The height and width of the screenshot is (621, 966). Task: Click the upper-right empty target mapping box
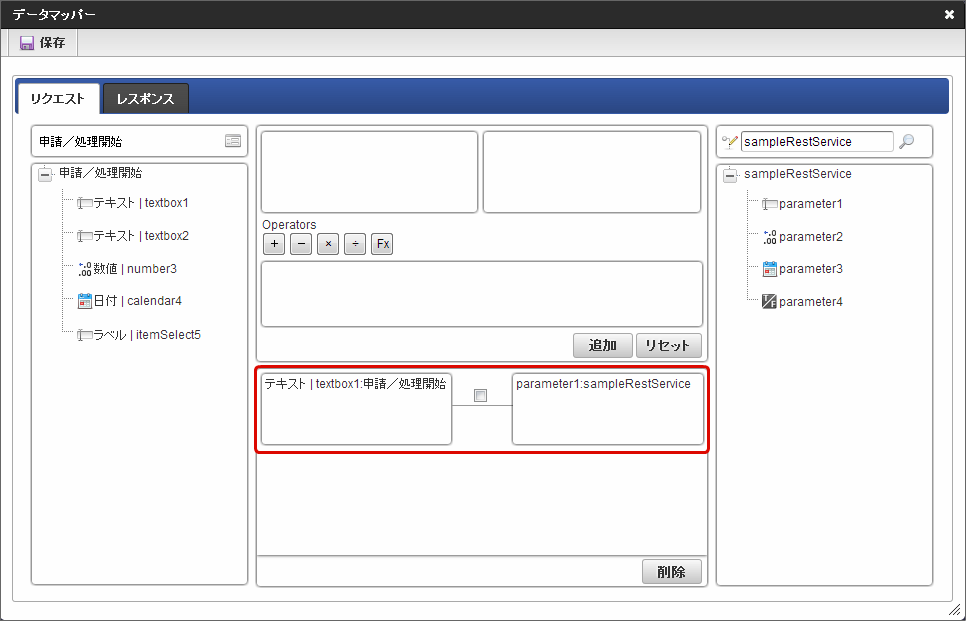592,172
